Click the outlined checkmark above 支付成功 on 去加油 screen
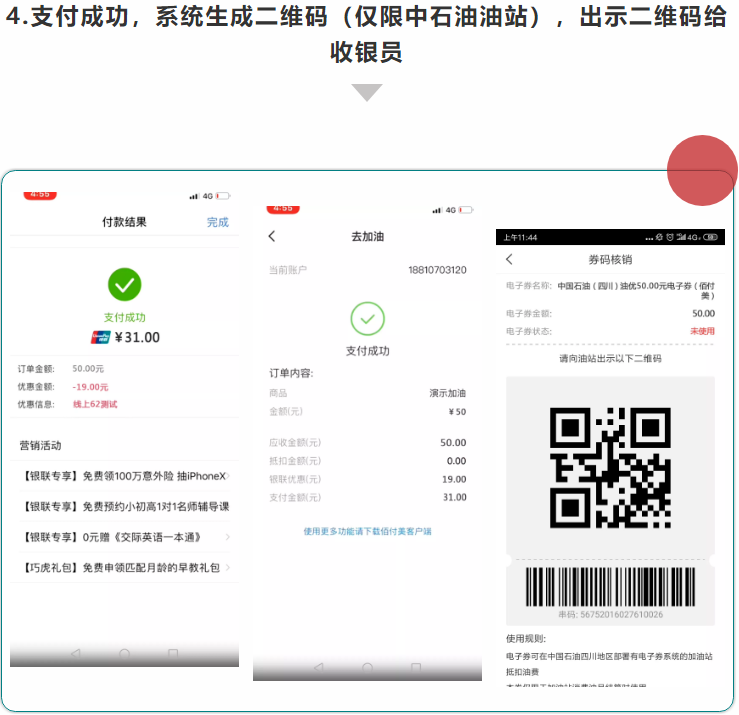The height and width of the screenshot is (715, 739). coord(367,319)
